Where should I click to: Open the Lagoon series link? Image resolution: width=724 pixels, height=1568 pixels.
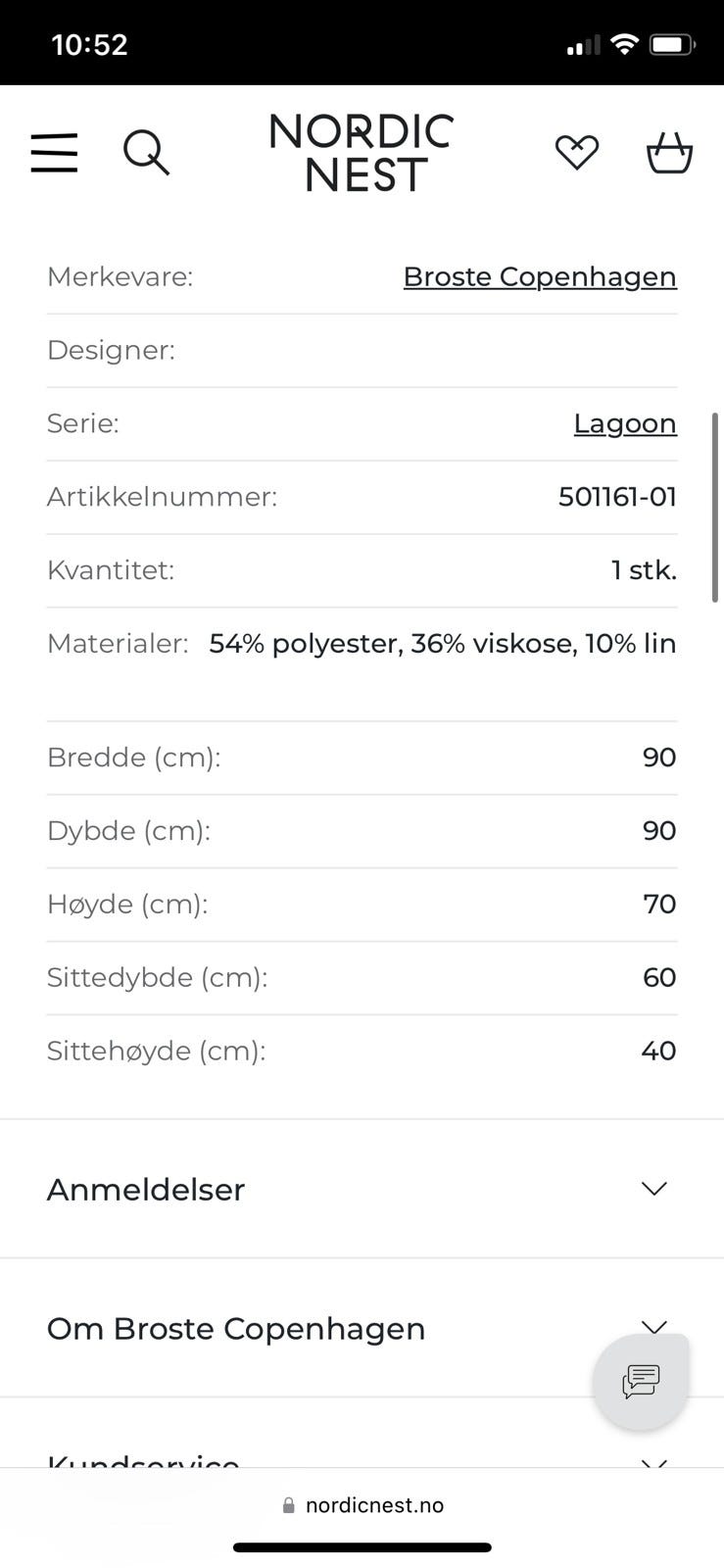(625, 423)
